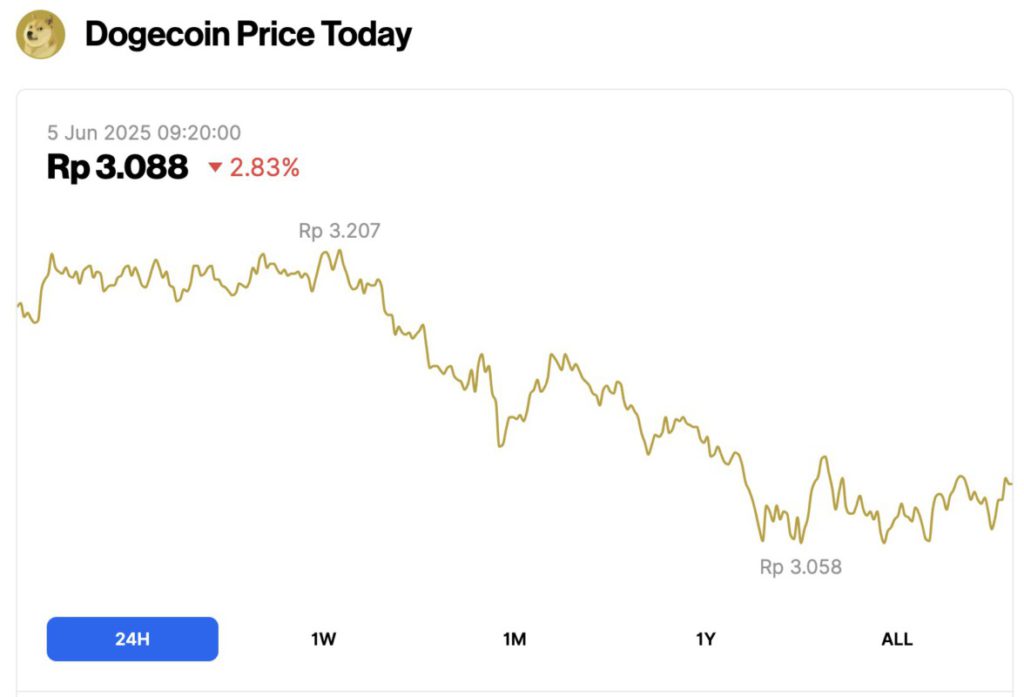Click the Rp 3.058 low label

coord(800,566)
